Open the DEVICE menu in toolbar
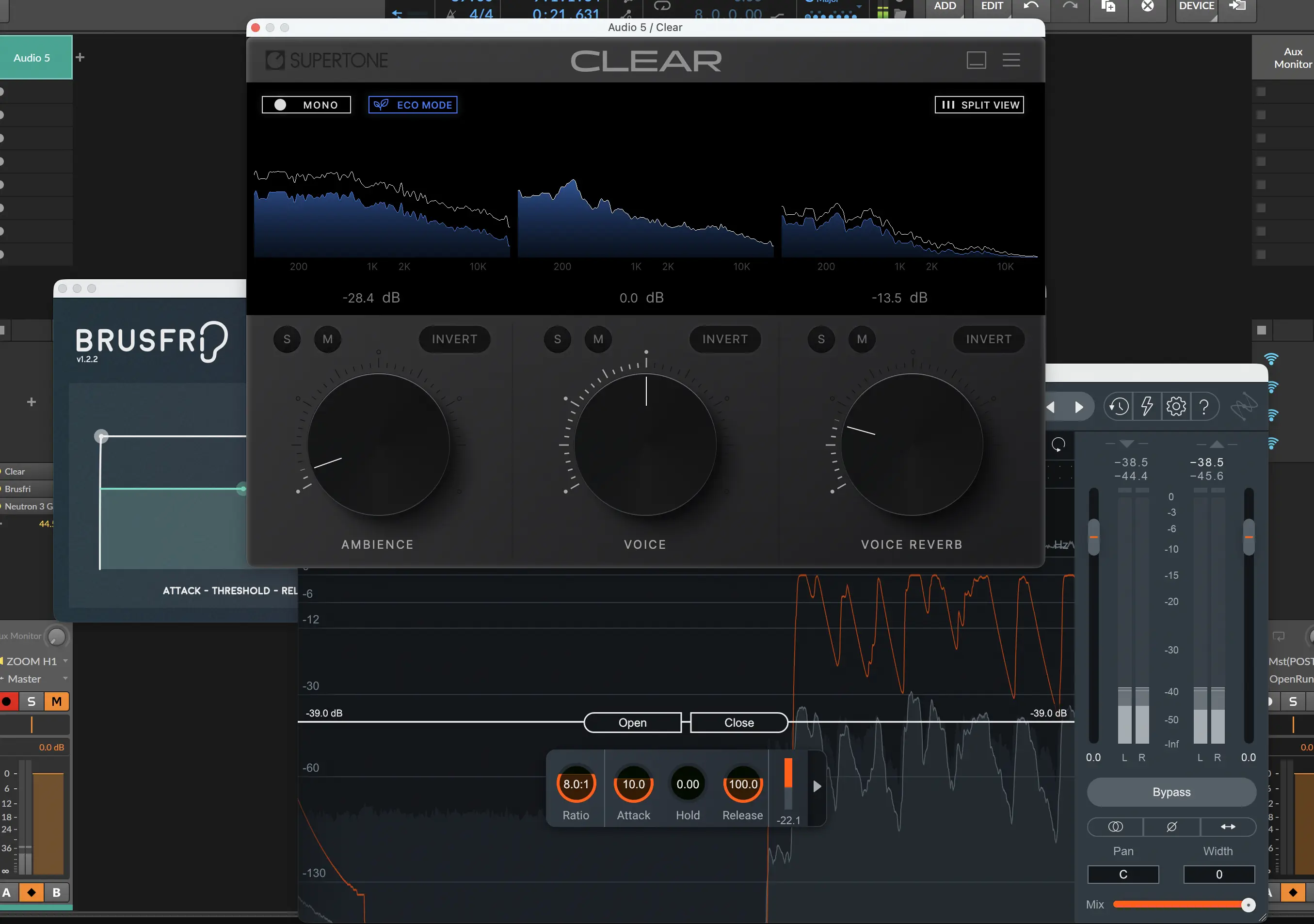 click(1196, 7)
